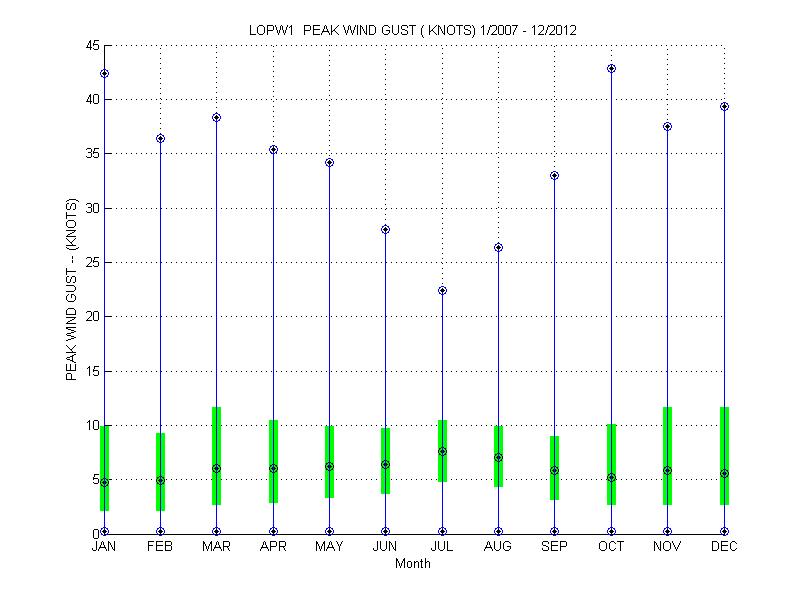Click the May mean marker in green bar
This screenshot has width=800, height=600.
click(x=330, y=466)
